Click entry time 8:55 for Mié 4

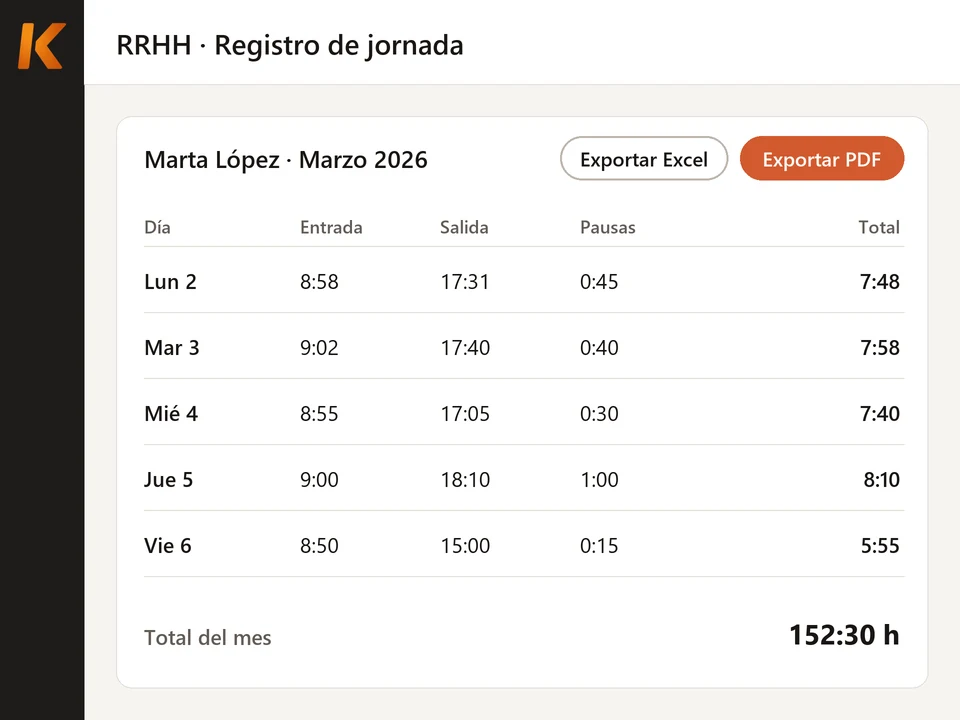pyautogui.click(x=319, y=414)
